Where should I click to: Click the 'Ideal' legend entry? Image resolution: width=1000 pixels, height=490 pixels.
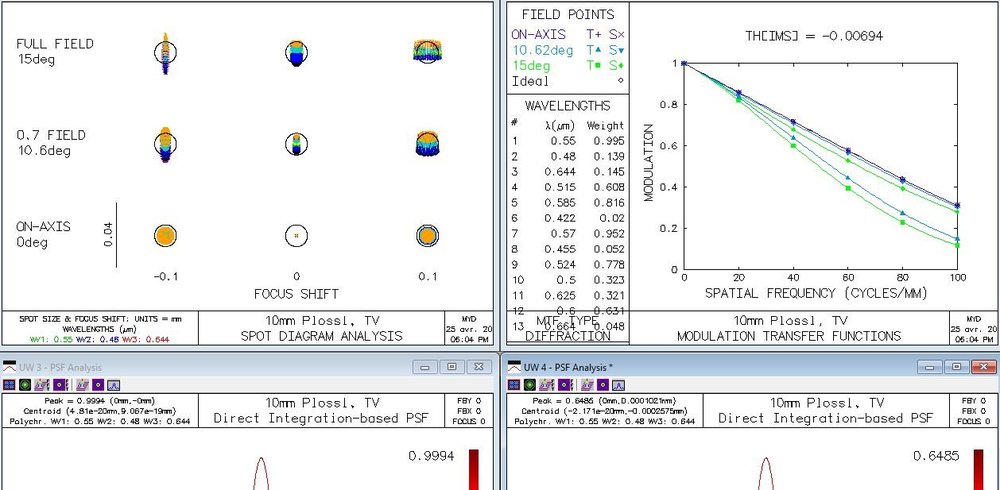coord(530,82)
